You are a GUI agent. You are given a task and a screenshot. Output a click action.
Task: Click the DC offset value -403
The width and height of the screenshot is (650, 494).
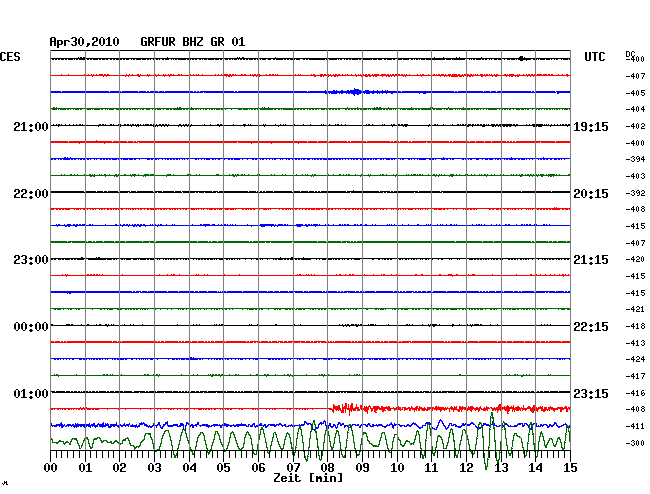click(635, 176)
